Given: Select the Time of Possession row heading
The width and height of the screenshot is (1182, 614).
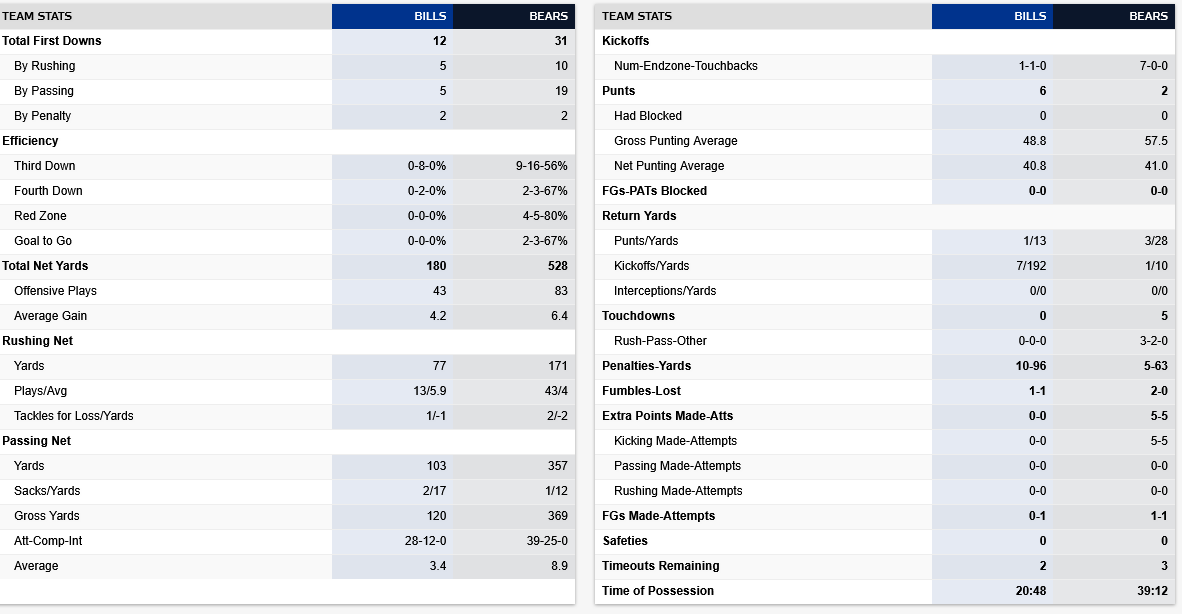Looking at the screenshot, I should [658, 591].
